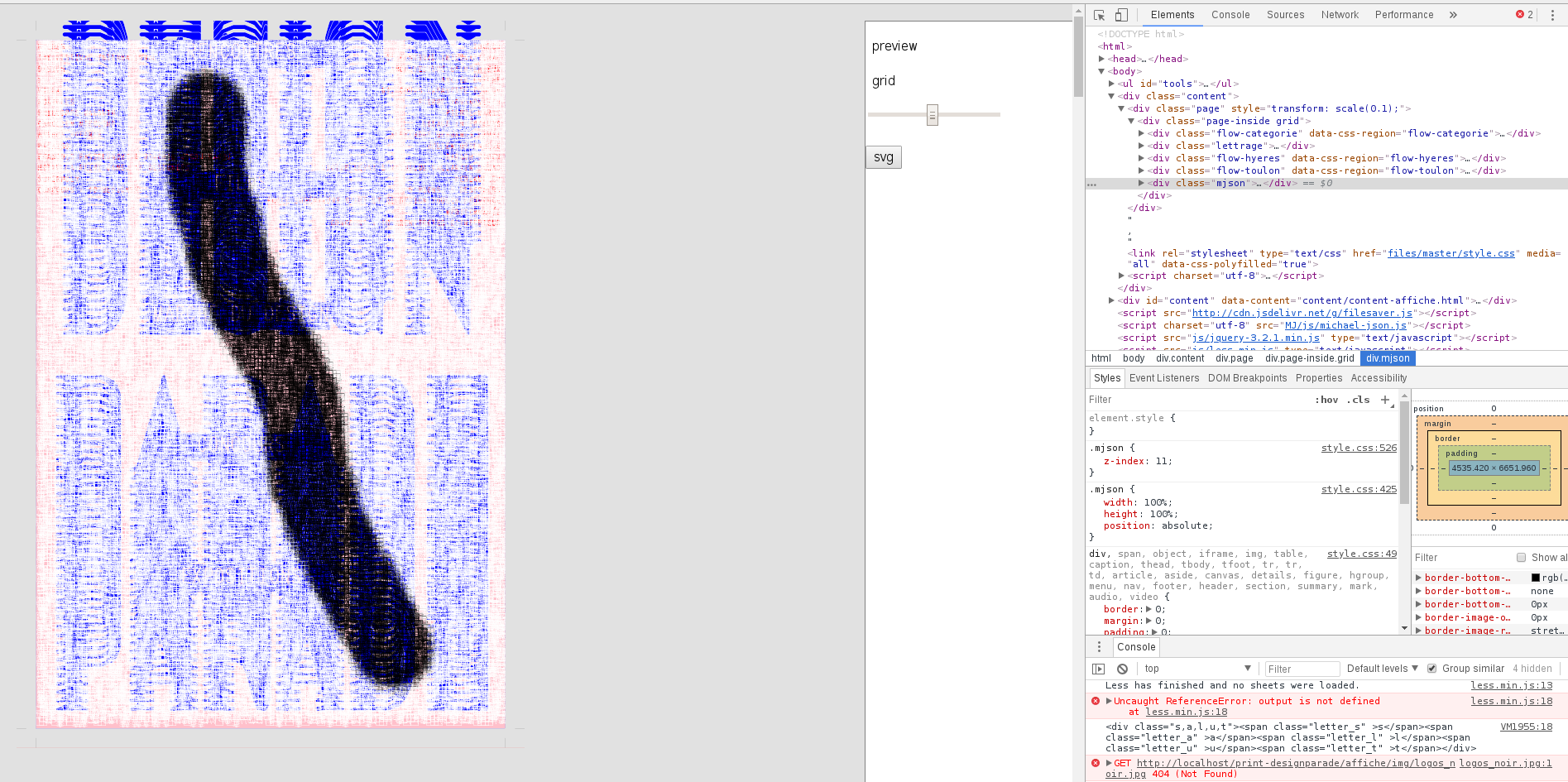The height and width of the screenshot is (782, 1568).
Task: Show more DevTools tabs chevron
Action: pyautogui.click(x=1453, y=15)
